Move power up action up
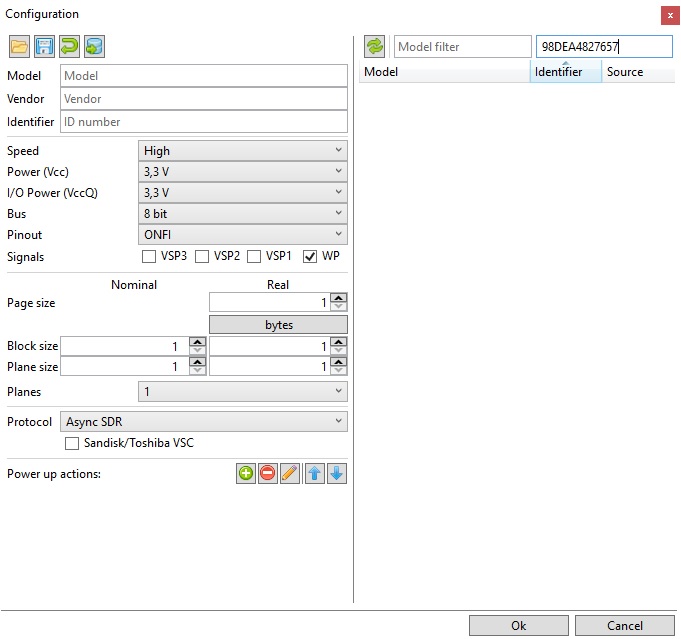681x639 pixels. (x=315, y=473)
